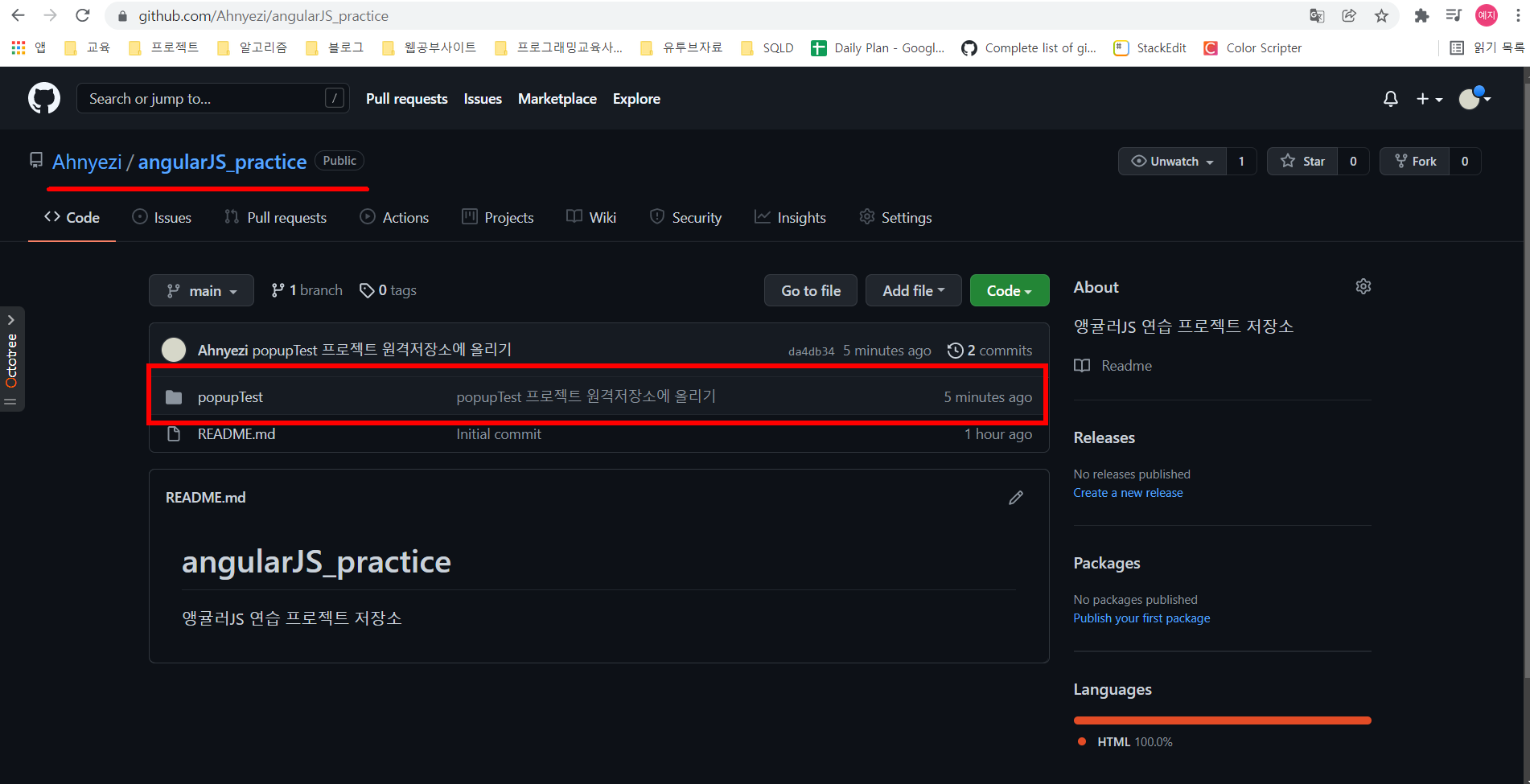Click the Google Translate icon
1530x784 pixels.
(1317, 15)
